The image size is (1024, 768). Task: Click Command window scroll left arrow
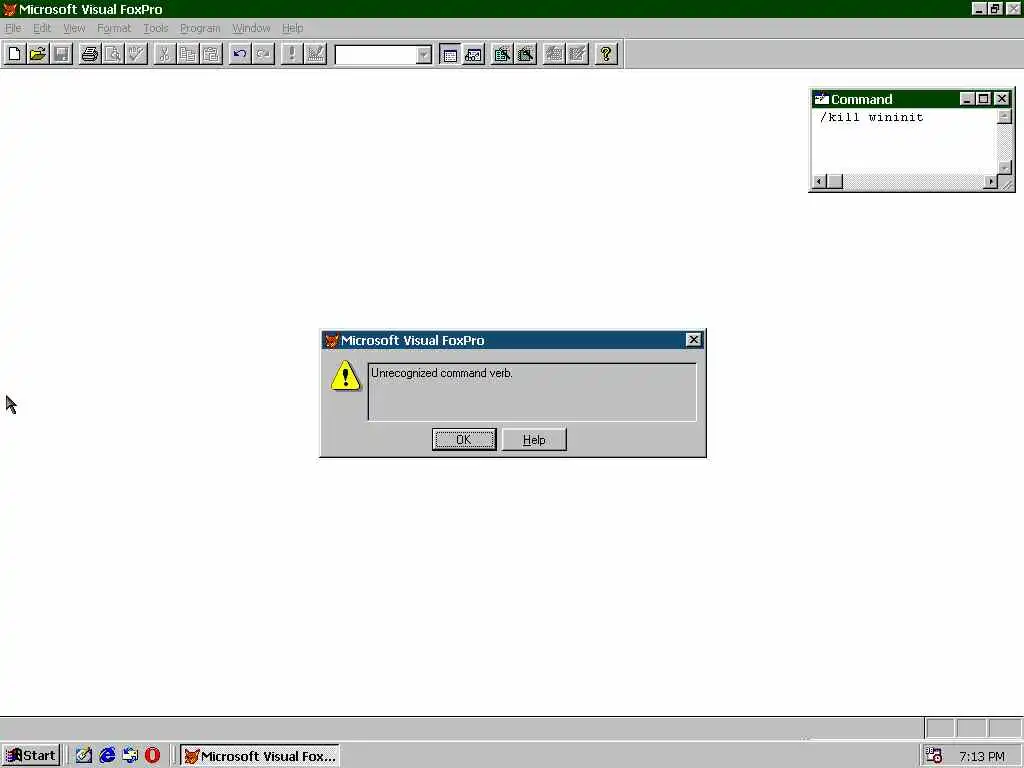coord(820,182)
